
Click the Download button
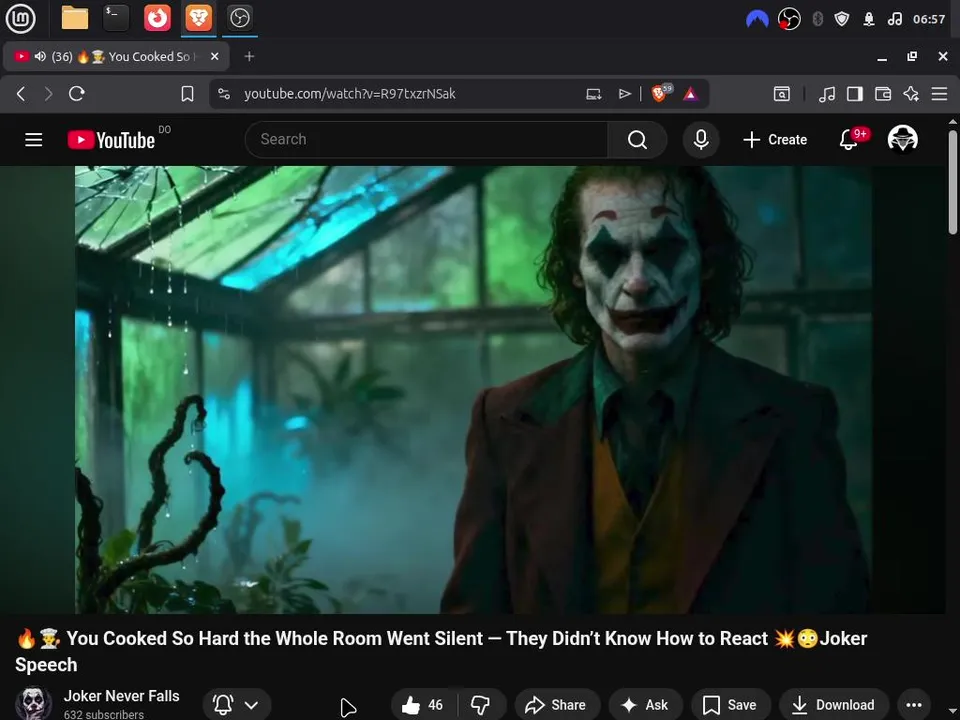coord(834,705)
